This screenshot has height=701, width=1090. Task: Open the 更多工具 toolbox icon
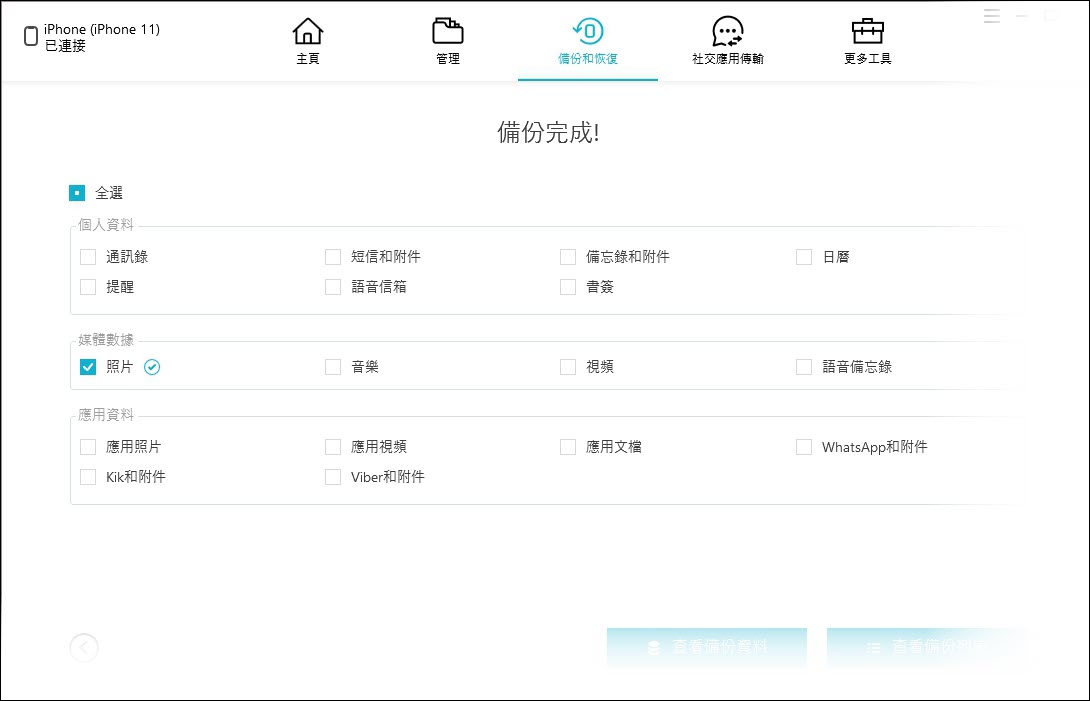(x=866, y=32)
